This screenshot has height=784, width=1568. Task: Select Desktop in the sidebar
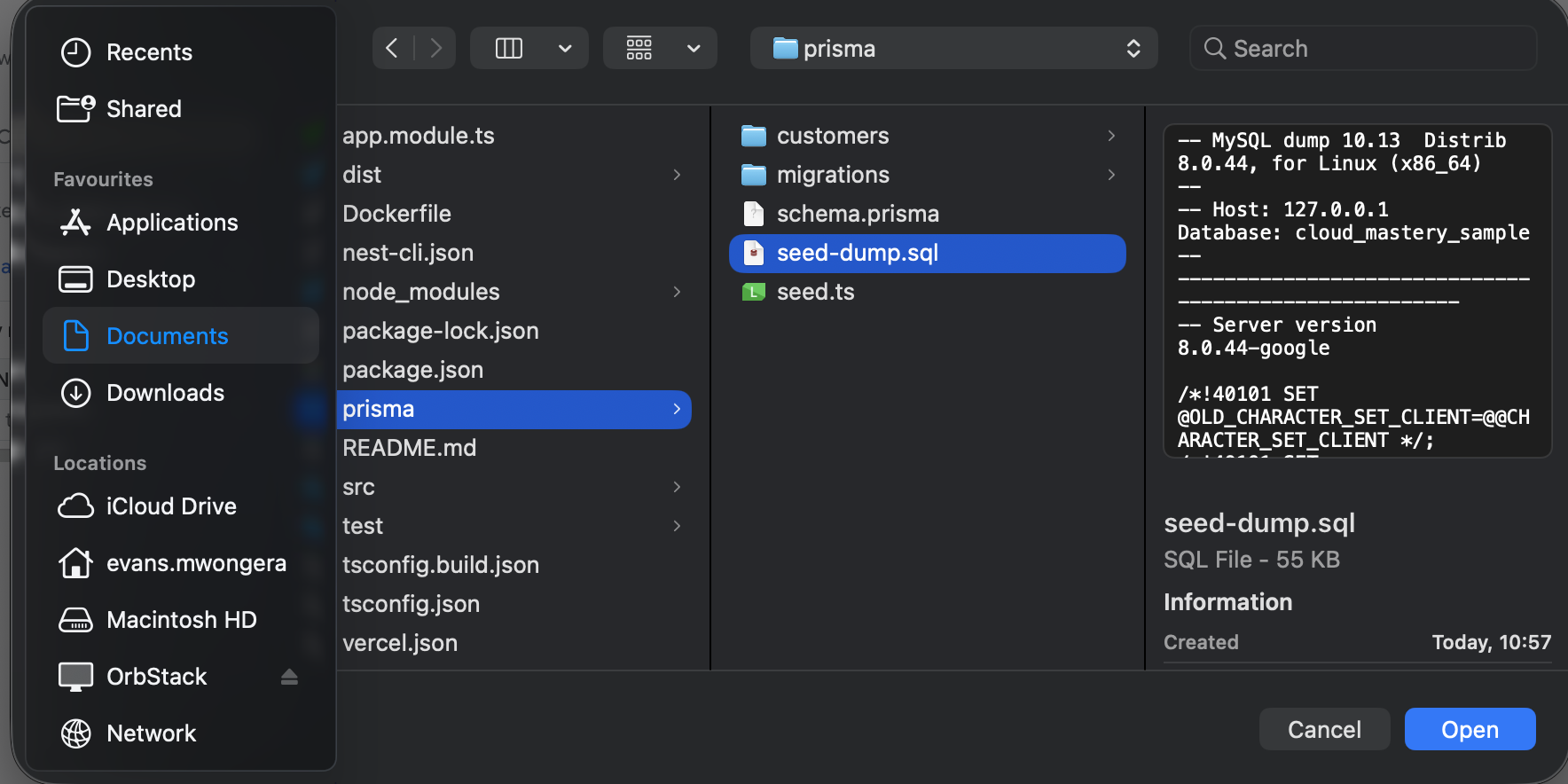[151, 279]
